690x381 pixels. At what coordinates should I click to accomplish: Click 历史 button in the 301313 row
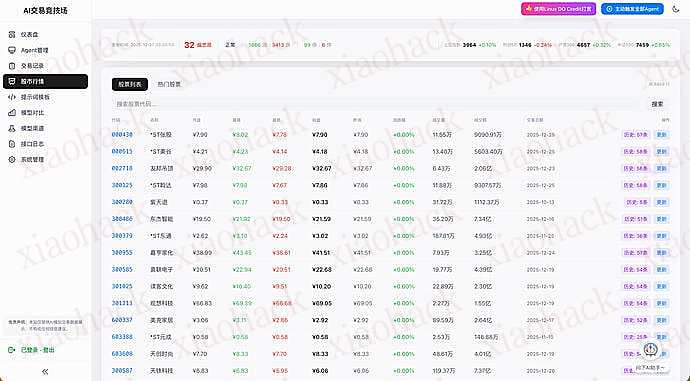(x=635, y=303)
